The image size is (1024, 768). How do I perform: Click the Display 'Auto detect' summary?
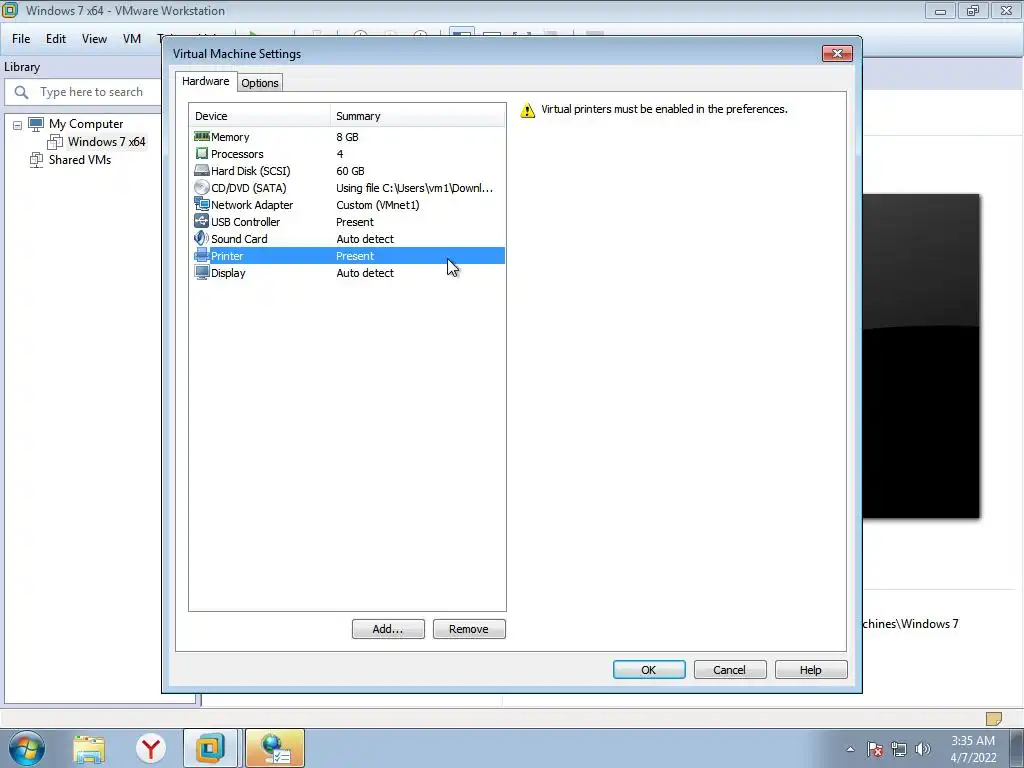tap(364, 272)
